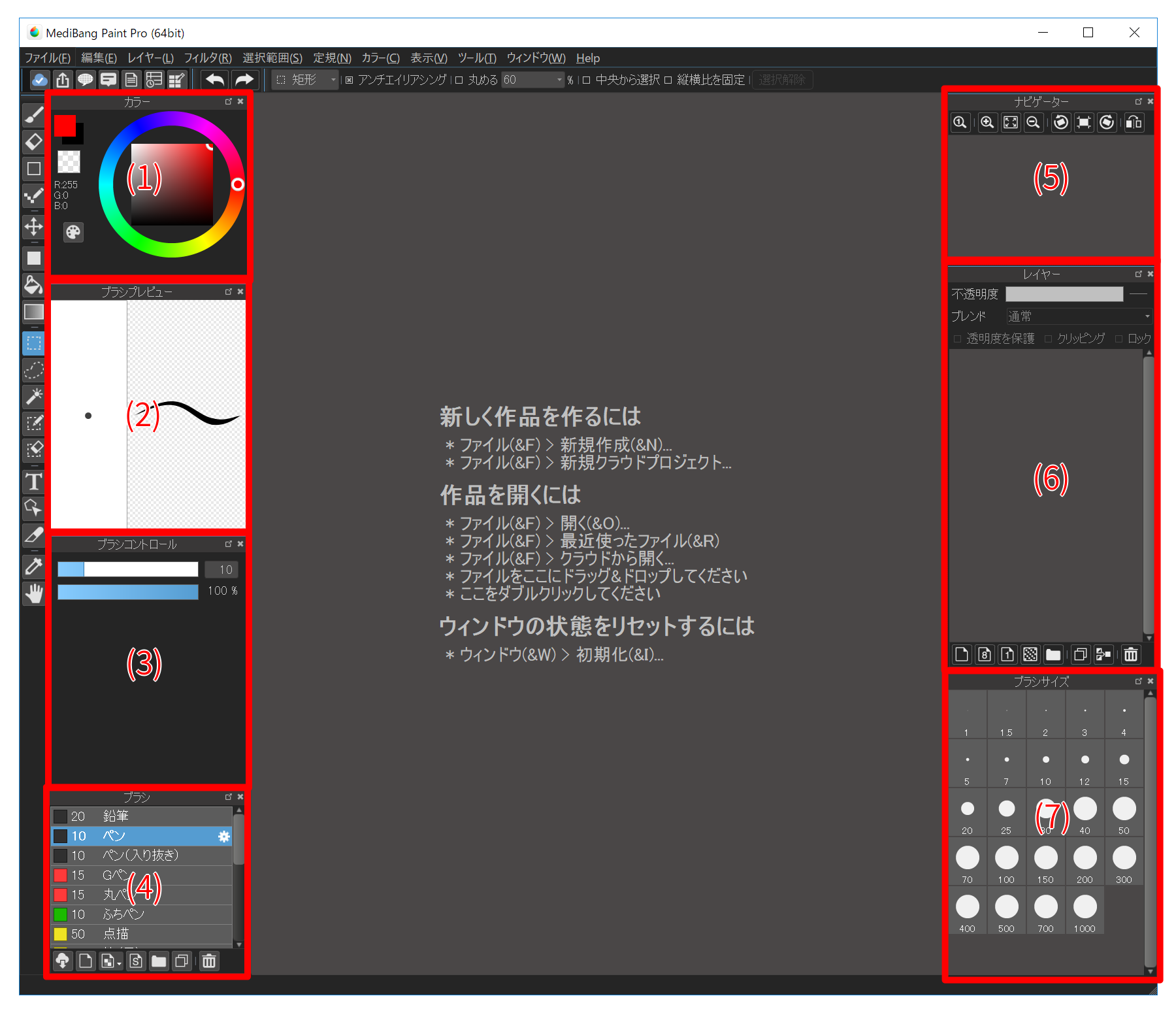
Task: Open the ファイル(F) menu
Action: (x=48, y=58)
